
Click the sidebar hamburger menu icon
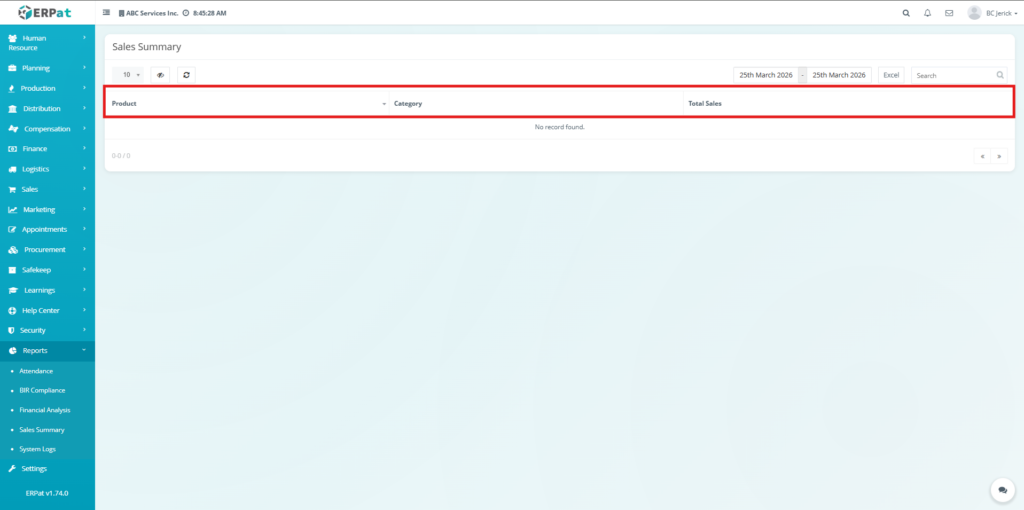tap(107, 13)
